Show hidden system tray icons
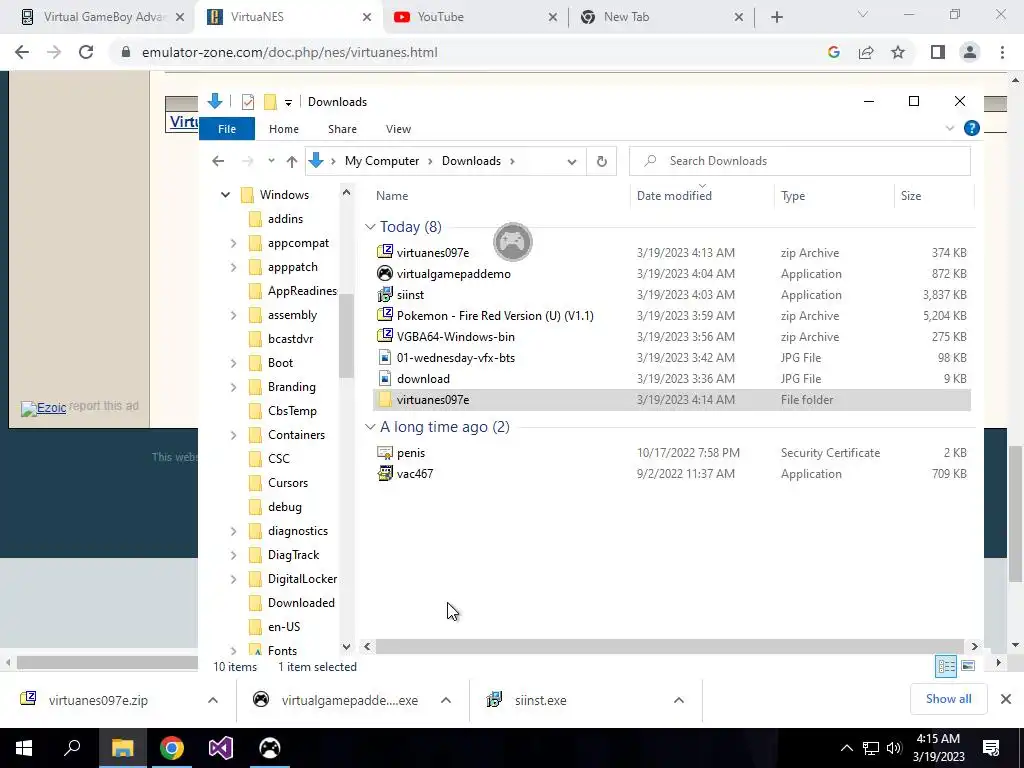1024x768 pixels. point(846,748)
